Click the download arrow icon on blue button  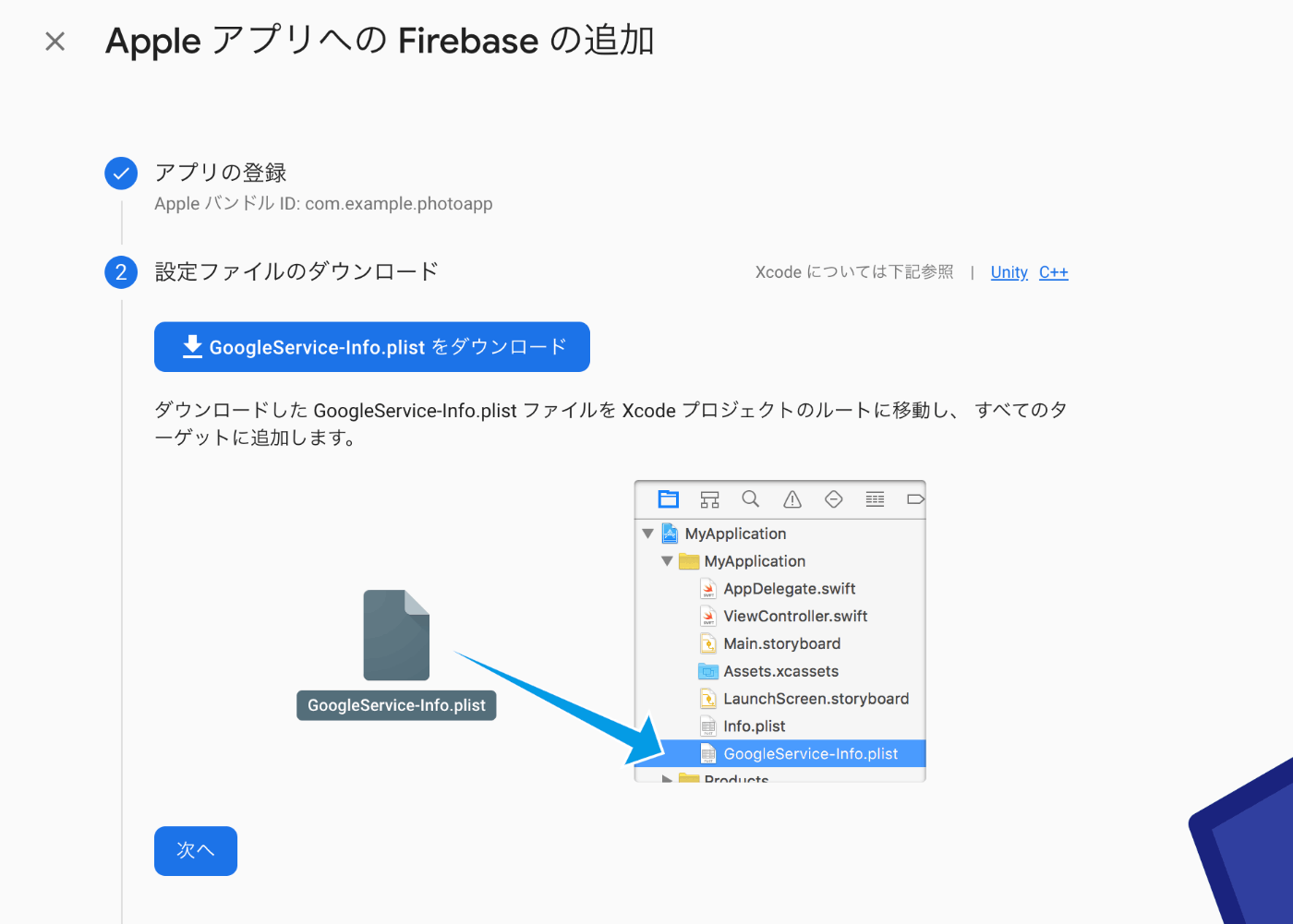pyautogui.click(x=192, y=347)
